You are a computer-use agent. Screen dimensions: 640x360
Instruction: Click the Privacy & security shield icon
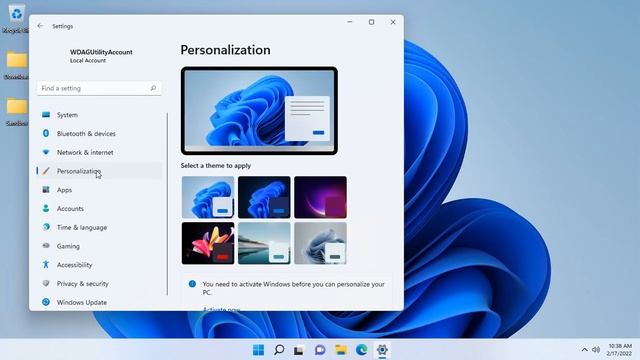(x=46, y=283)
